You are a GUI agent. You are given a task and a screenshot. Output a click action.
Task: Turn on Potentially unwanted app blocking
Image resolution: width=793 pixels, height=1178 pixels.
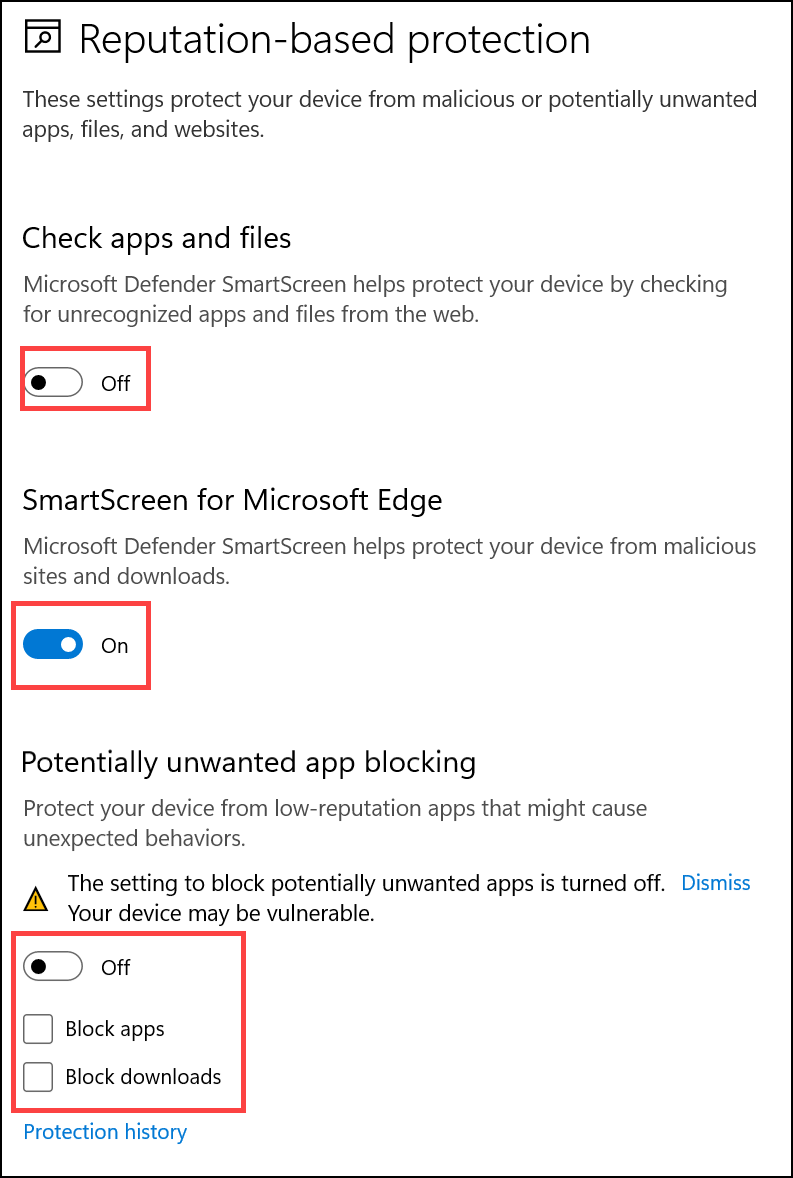click(52, 966)
